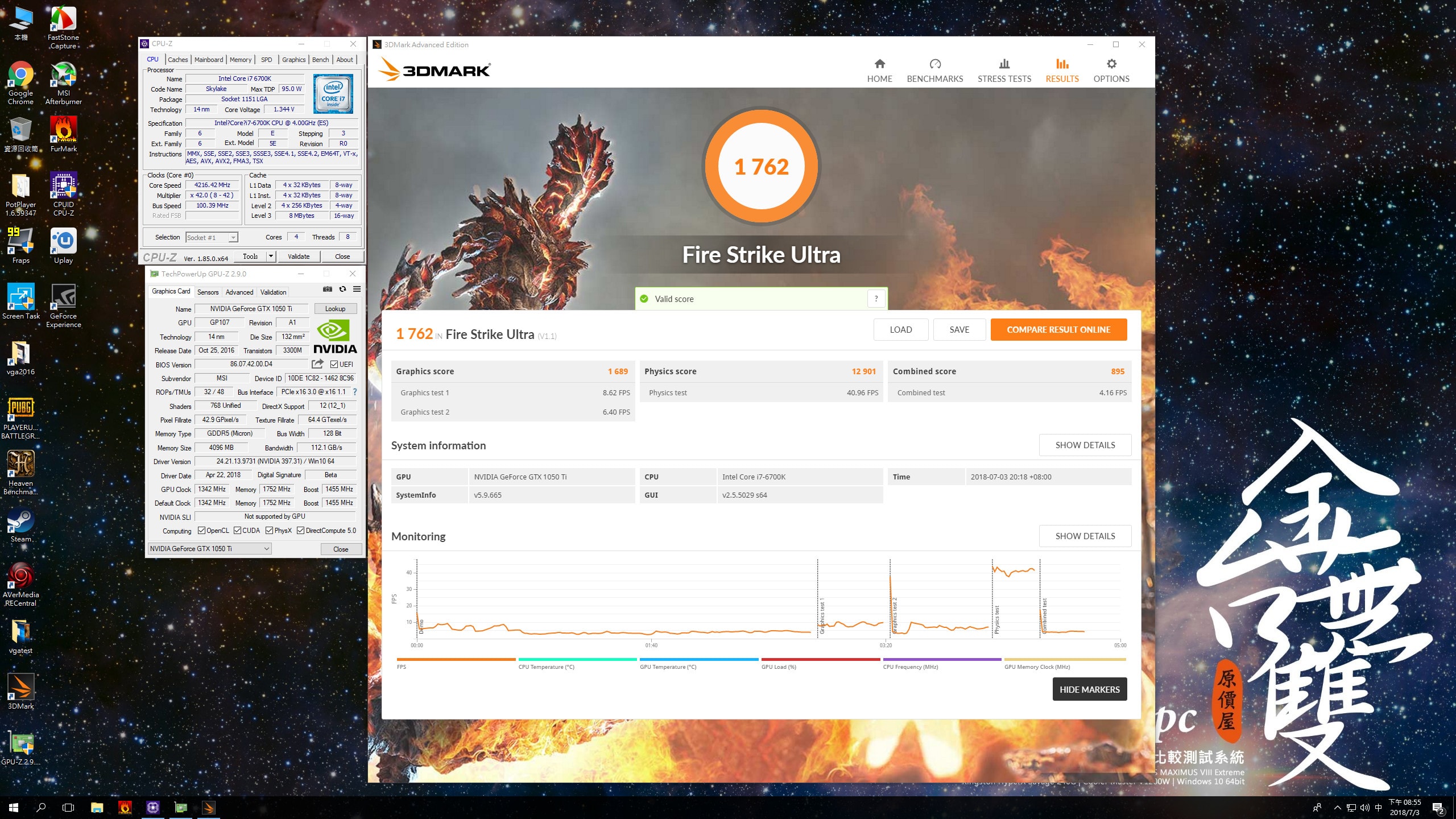Switch to the Memory tab in CPU-Z

point(241,60)
